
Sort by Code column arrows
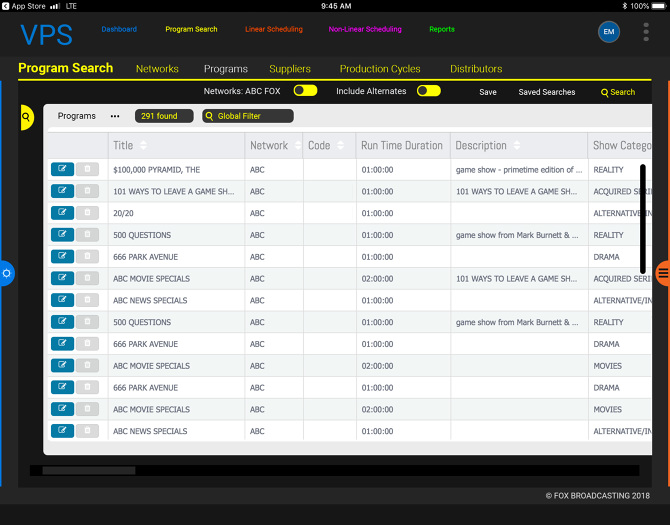coord(341,145)
